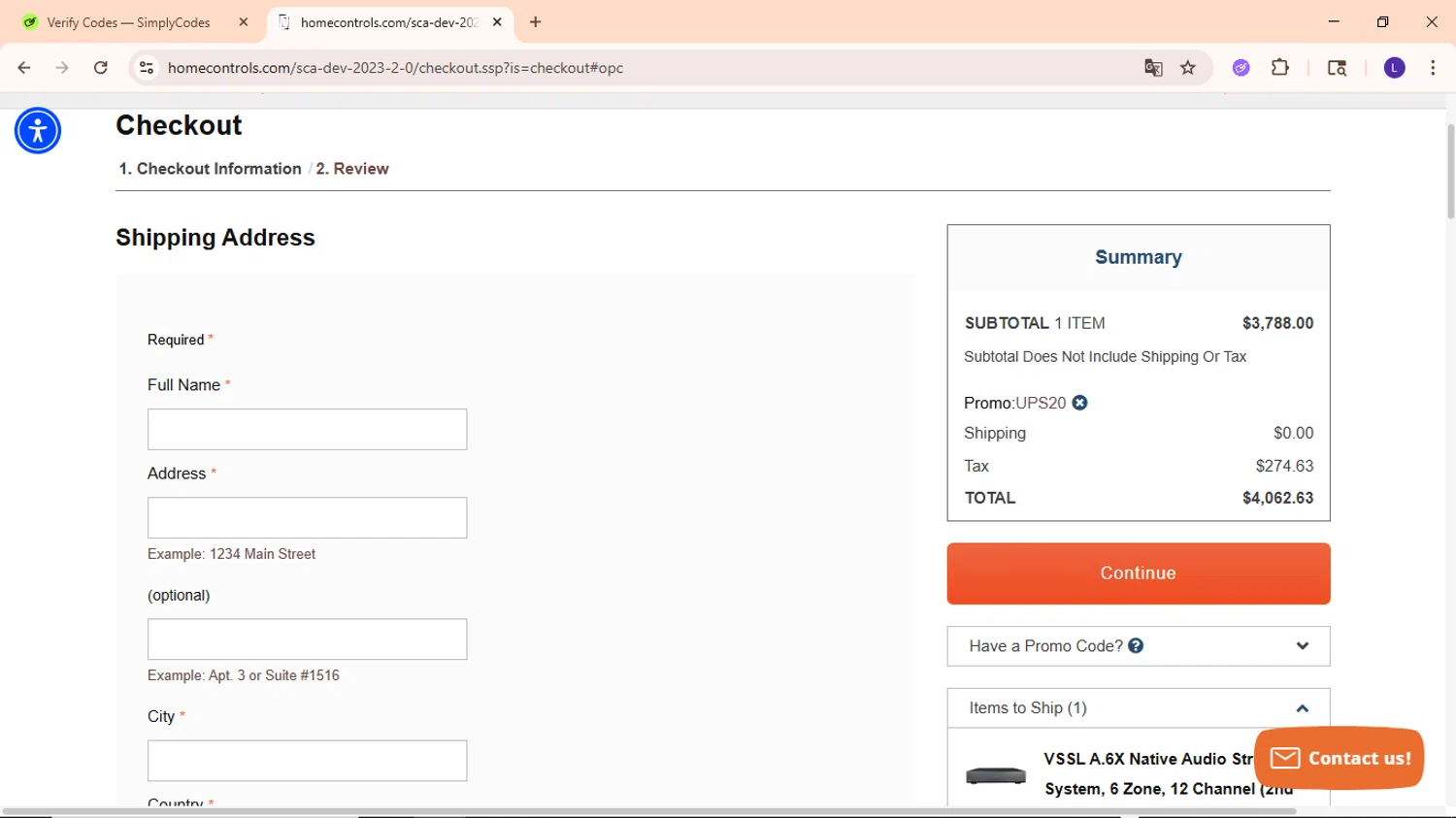The image size is (1456, 818).
Task: Click 'Example: Apt. 3 or Suite #1516' hint
Action: coord(244,675)
